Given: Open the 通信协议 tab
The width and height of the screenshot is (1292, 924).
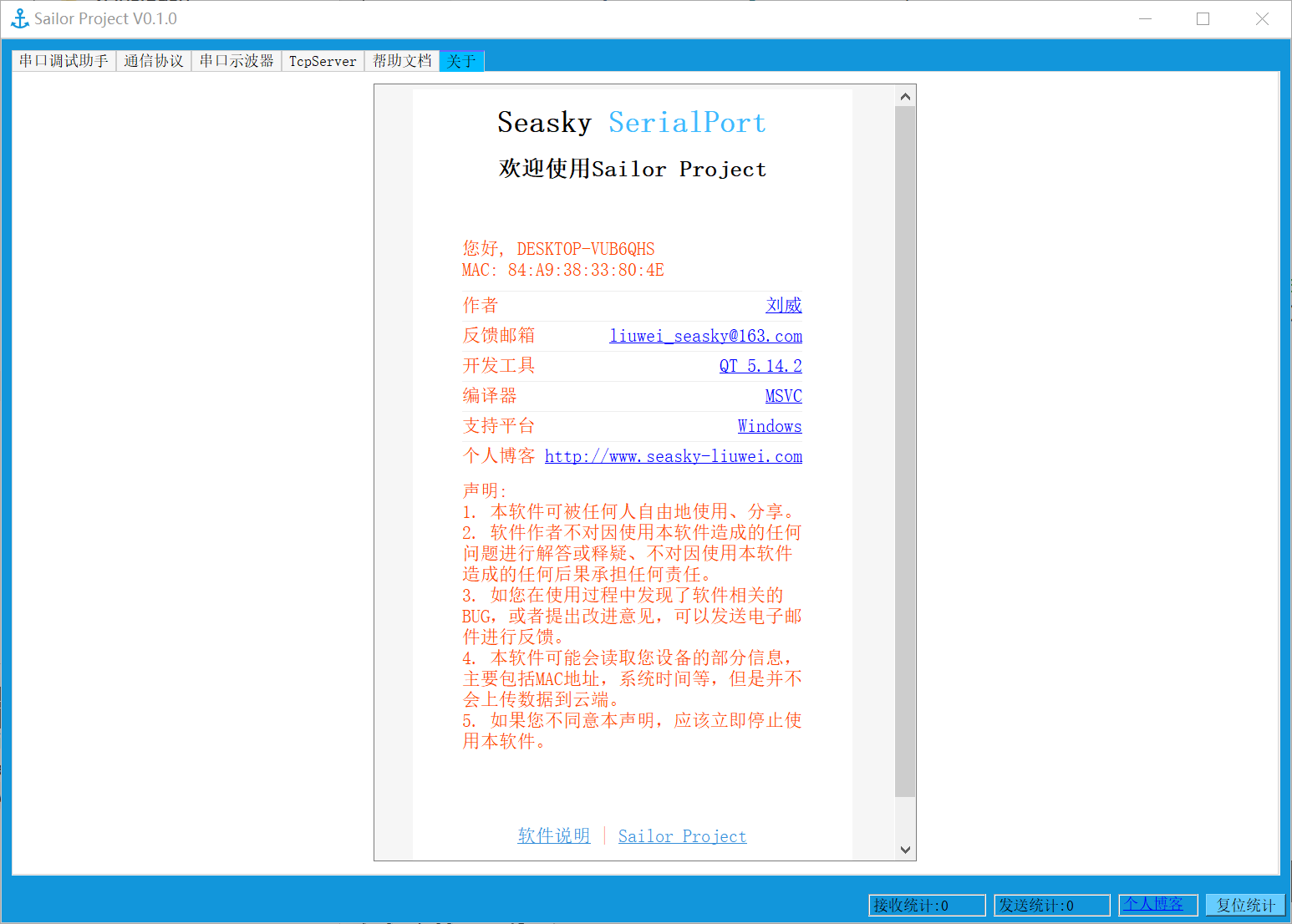Looking at the screenshot, I should pos(154,61).
